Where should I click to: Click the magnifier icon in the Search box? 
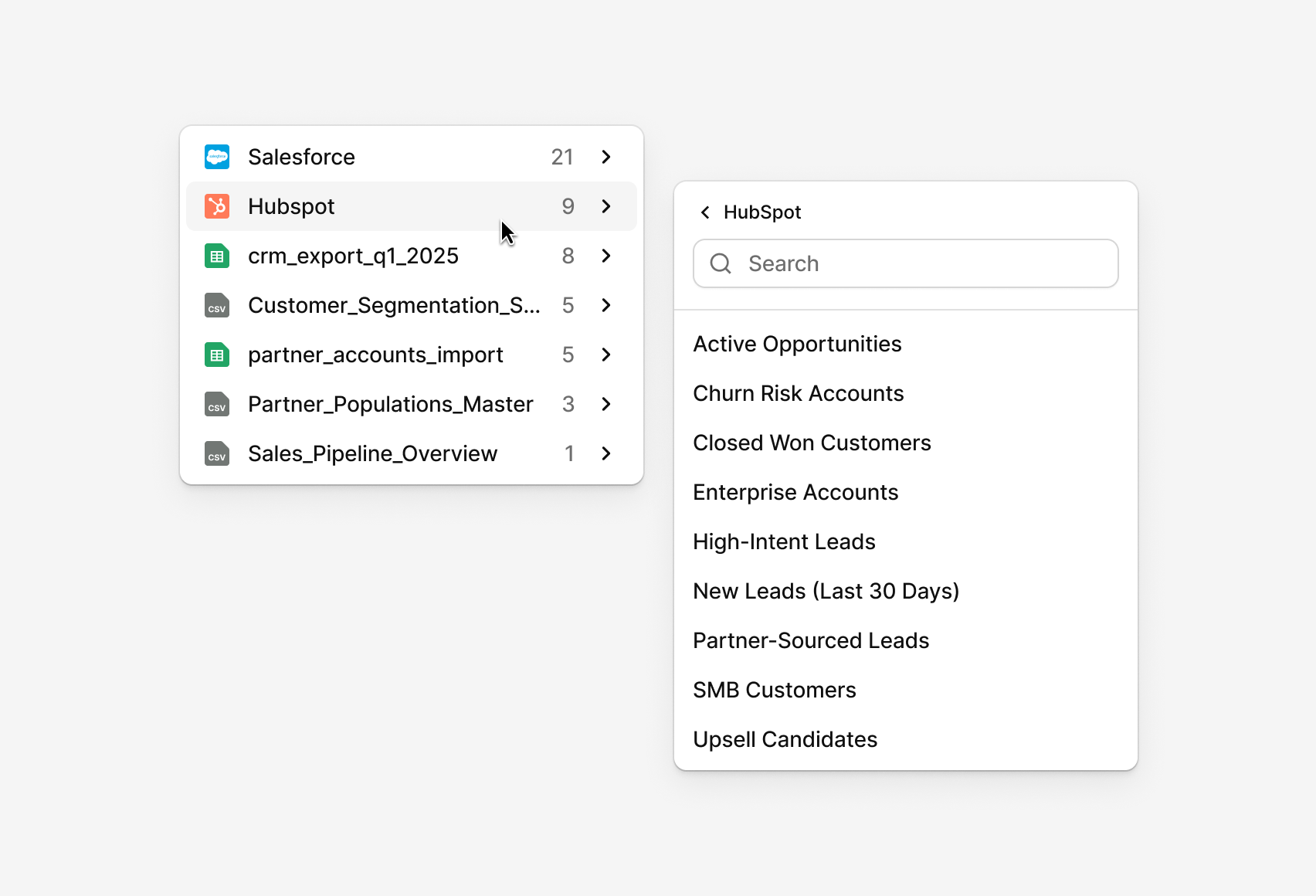tap(721, 263)
